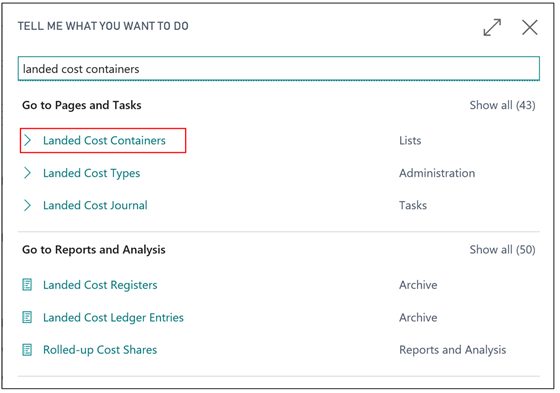Close the Tell Me dialog

click(x=530, y=28)
